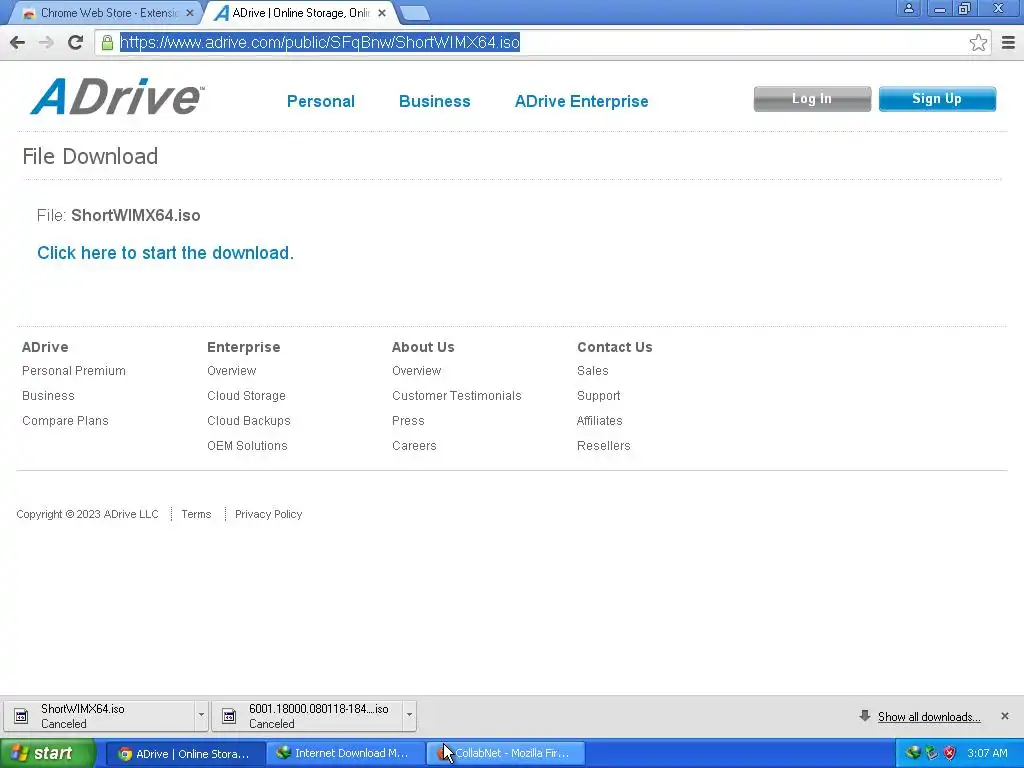Viewport: 1024px width, 768px height.
Task: Switch to Chrome Web Store tab
Action: pos(108,13)
